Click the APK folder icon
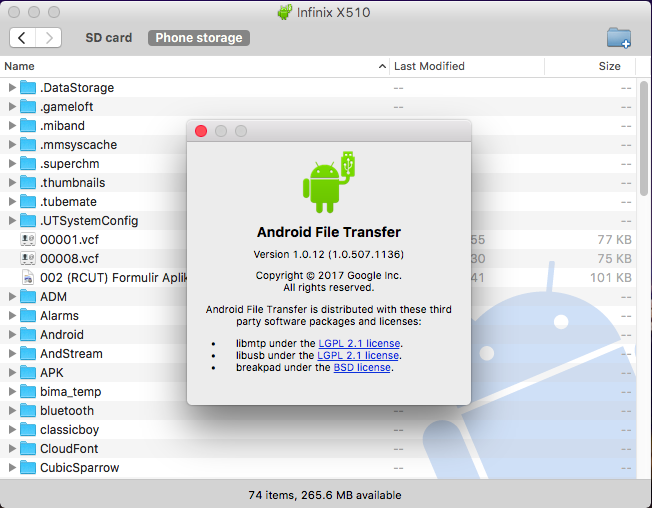652x508 pixels. coord(28,372)
